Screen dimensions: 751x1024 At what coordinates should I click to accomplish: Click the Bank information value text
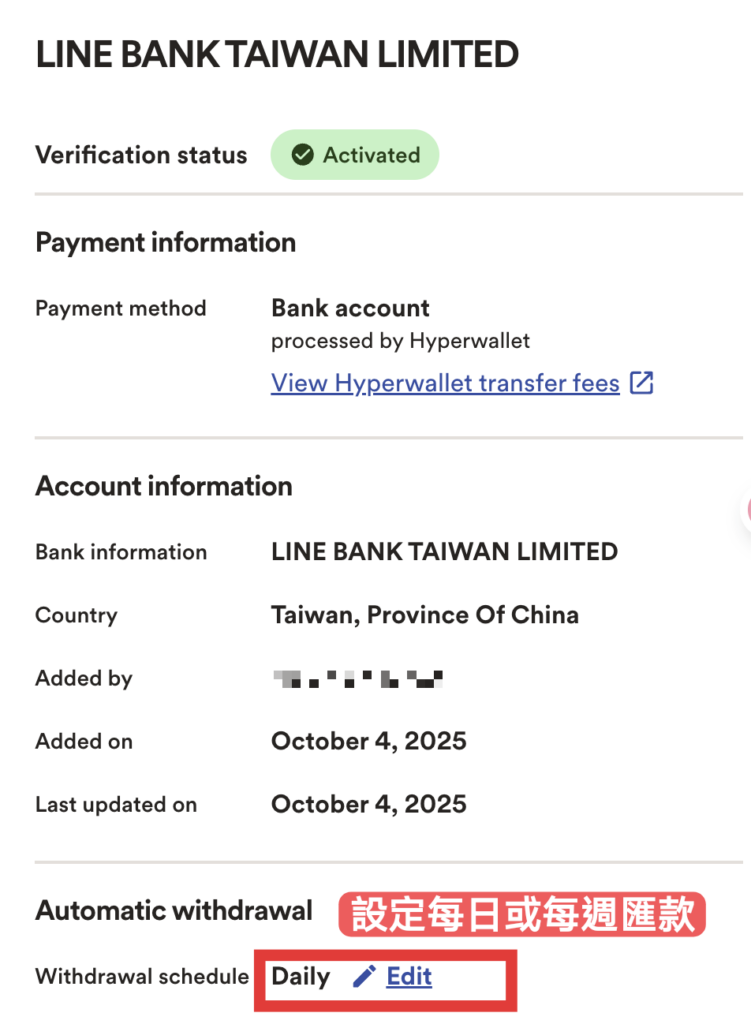click(x=444, y=551)
